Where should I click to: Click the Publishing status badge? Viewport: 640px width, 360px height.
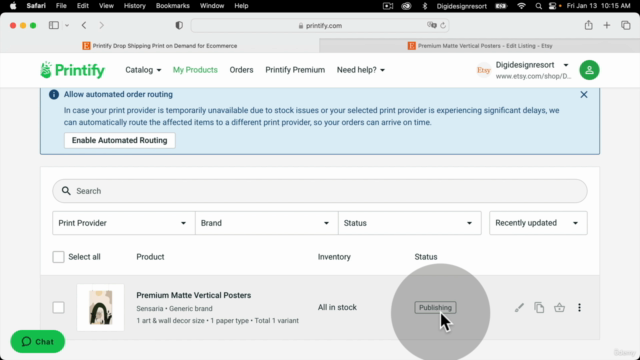435,307
